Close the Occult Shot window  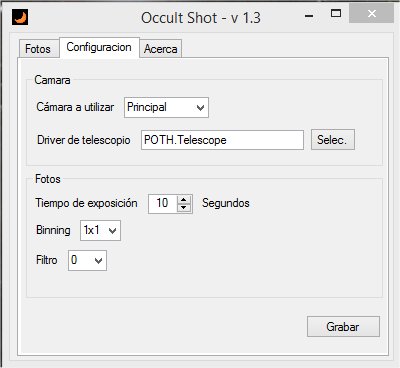point(371,14)
